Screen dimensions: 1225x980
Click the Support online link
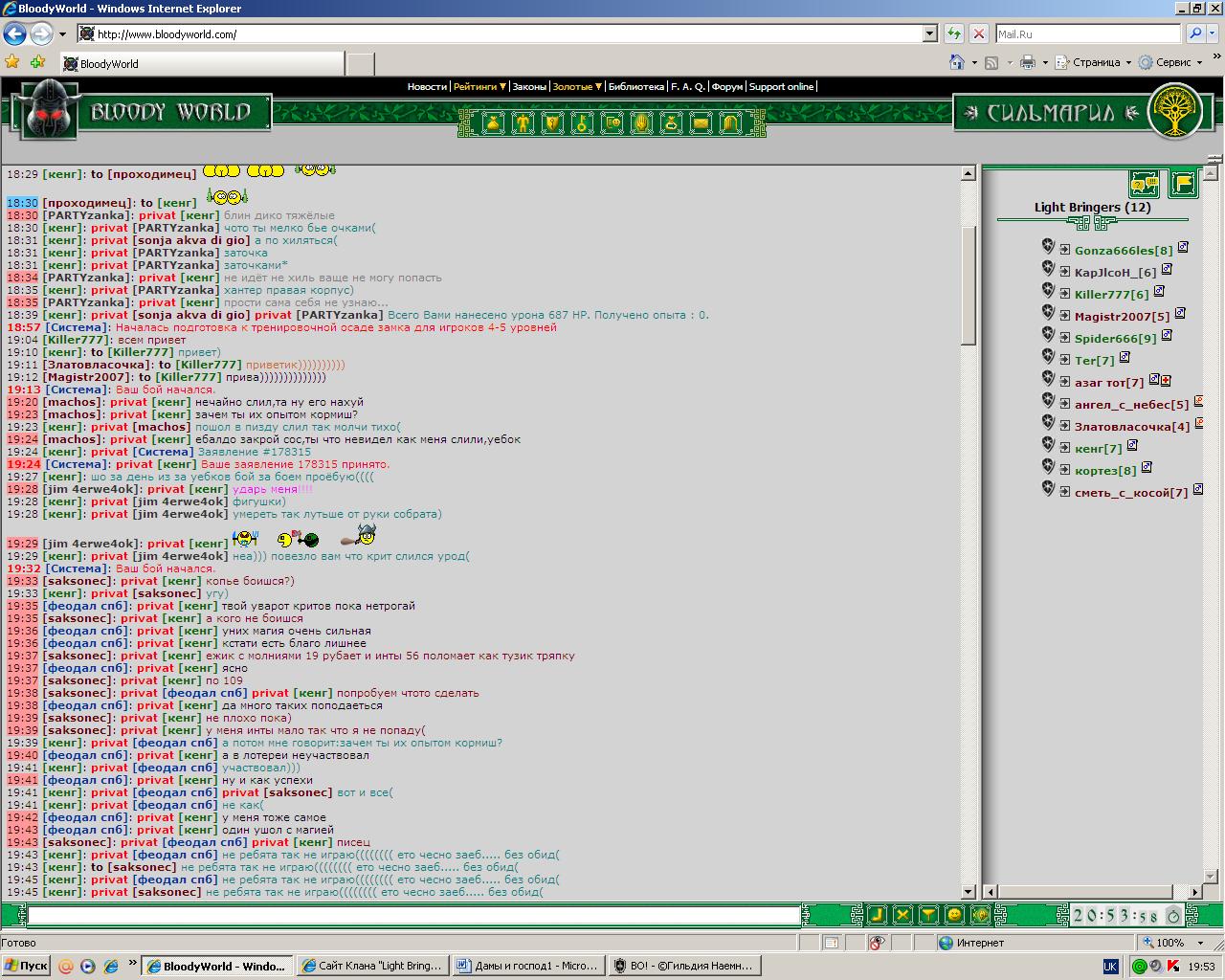781,86
